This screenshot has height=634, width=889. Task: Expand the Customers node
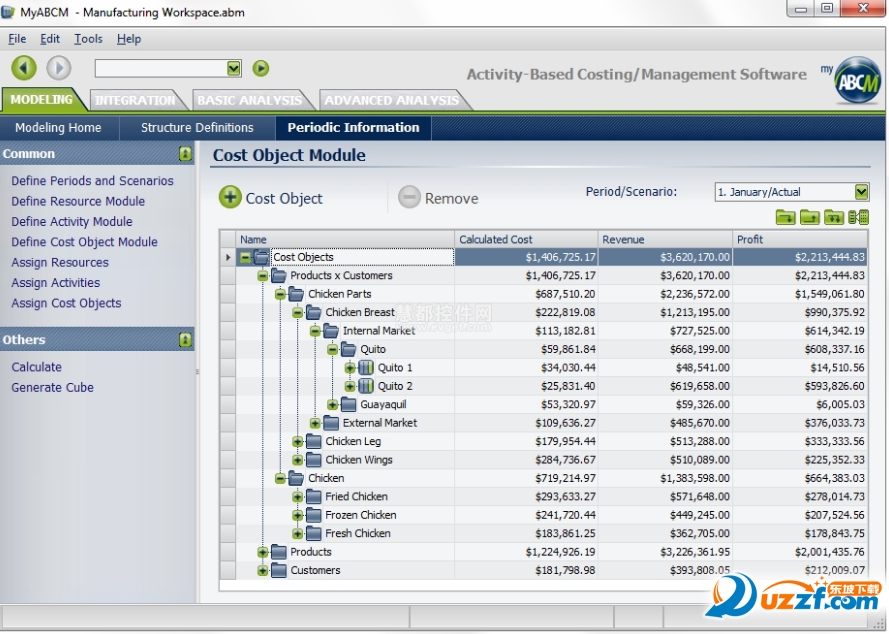(x=263, y=570)
